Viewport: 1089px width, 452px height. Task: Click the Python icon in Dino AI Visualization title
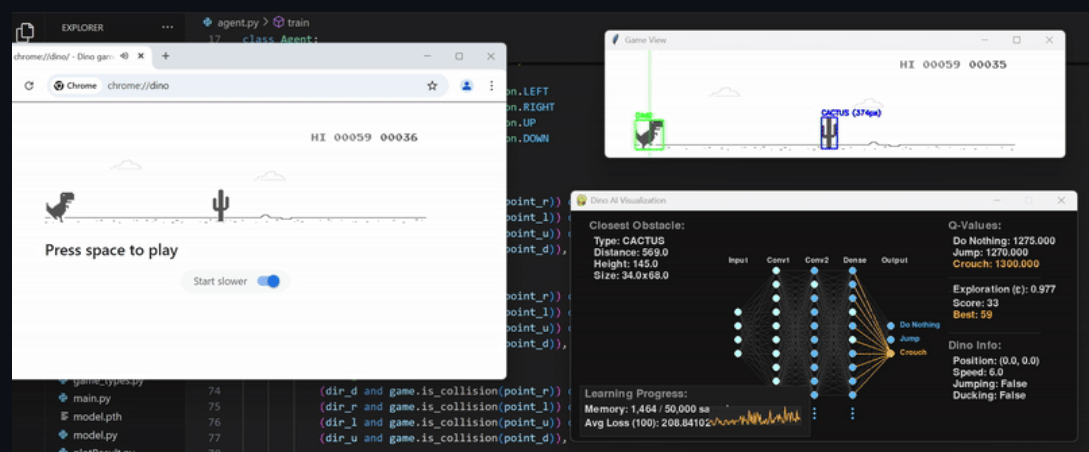pyautogui.click(x=582, y=201)
